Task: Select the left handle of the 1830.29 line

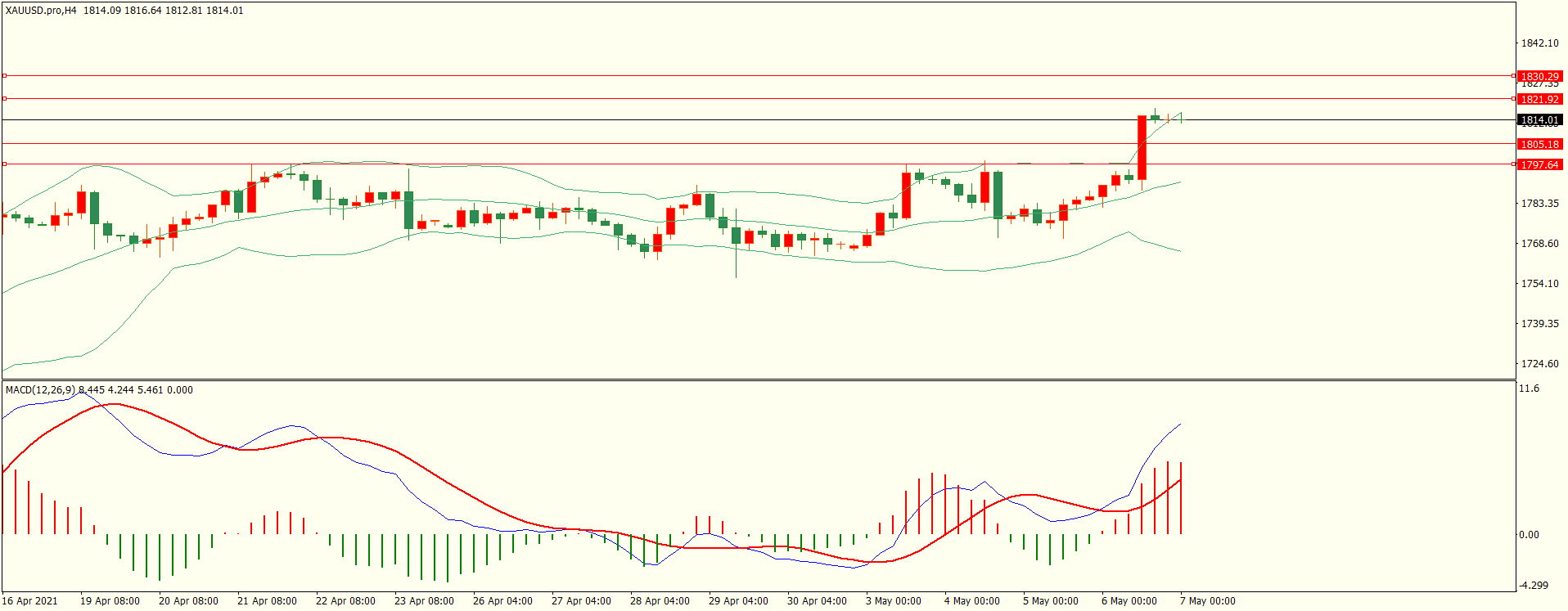Action: [4, 75]
